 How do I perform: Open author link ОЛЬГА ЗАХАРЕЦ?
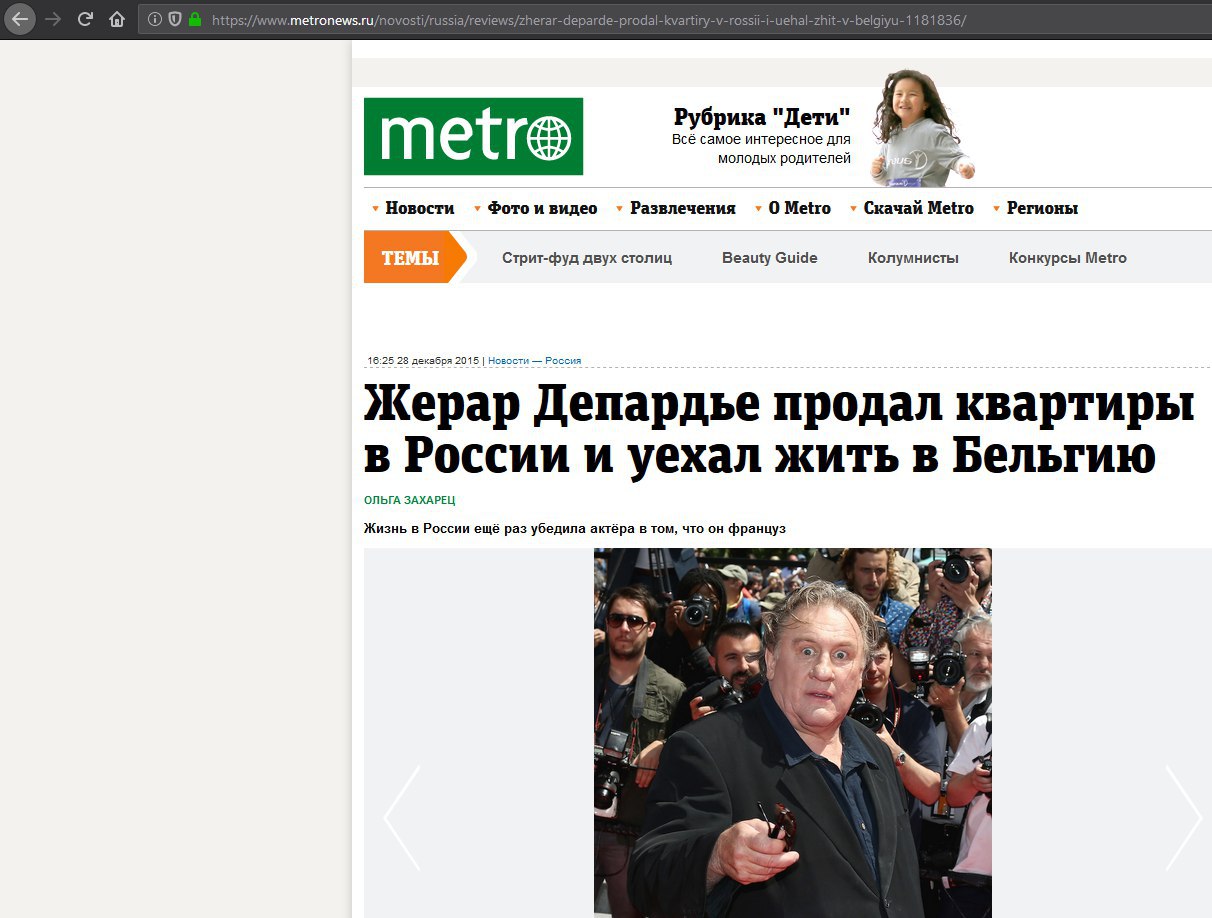[410, 500]
